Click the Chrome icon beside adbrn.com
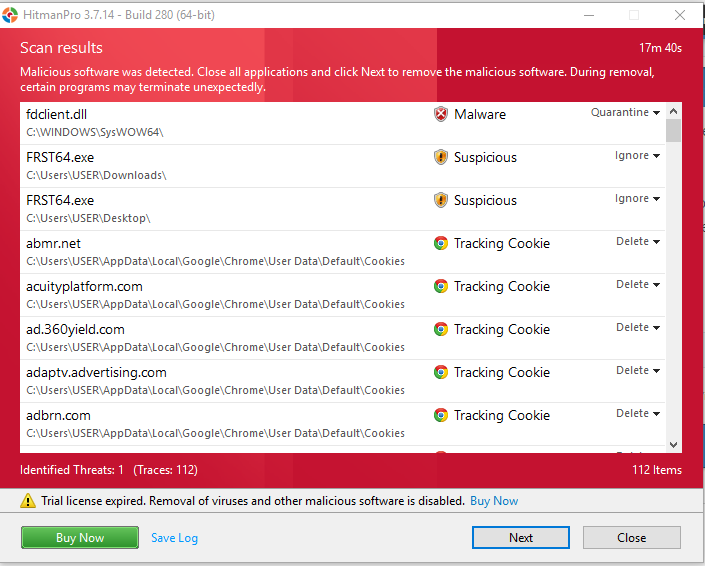This screenshot has width=705, height=566. click(x=441, y=415)
